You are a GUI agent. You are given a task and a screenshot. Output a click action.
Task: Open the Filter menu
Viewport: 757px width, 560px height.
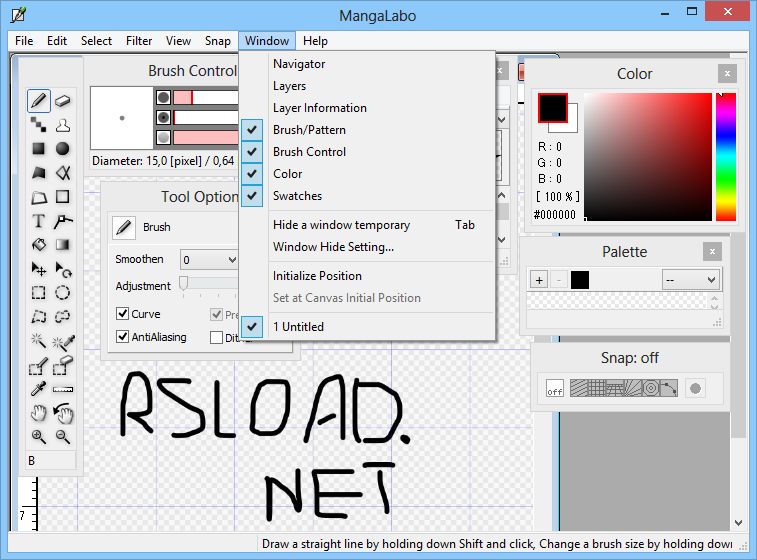pyautogui.click(x=139, y=41)
